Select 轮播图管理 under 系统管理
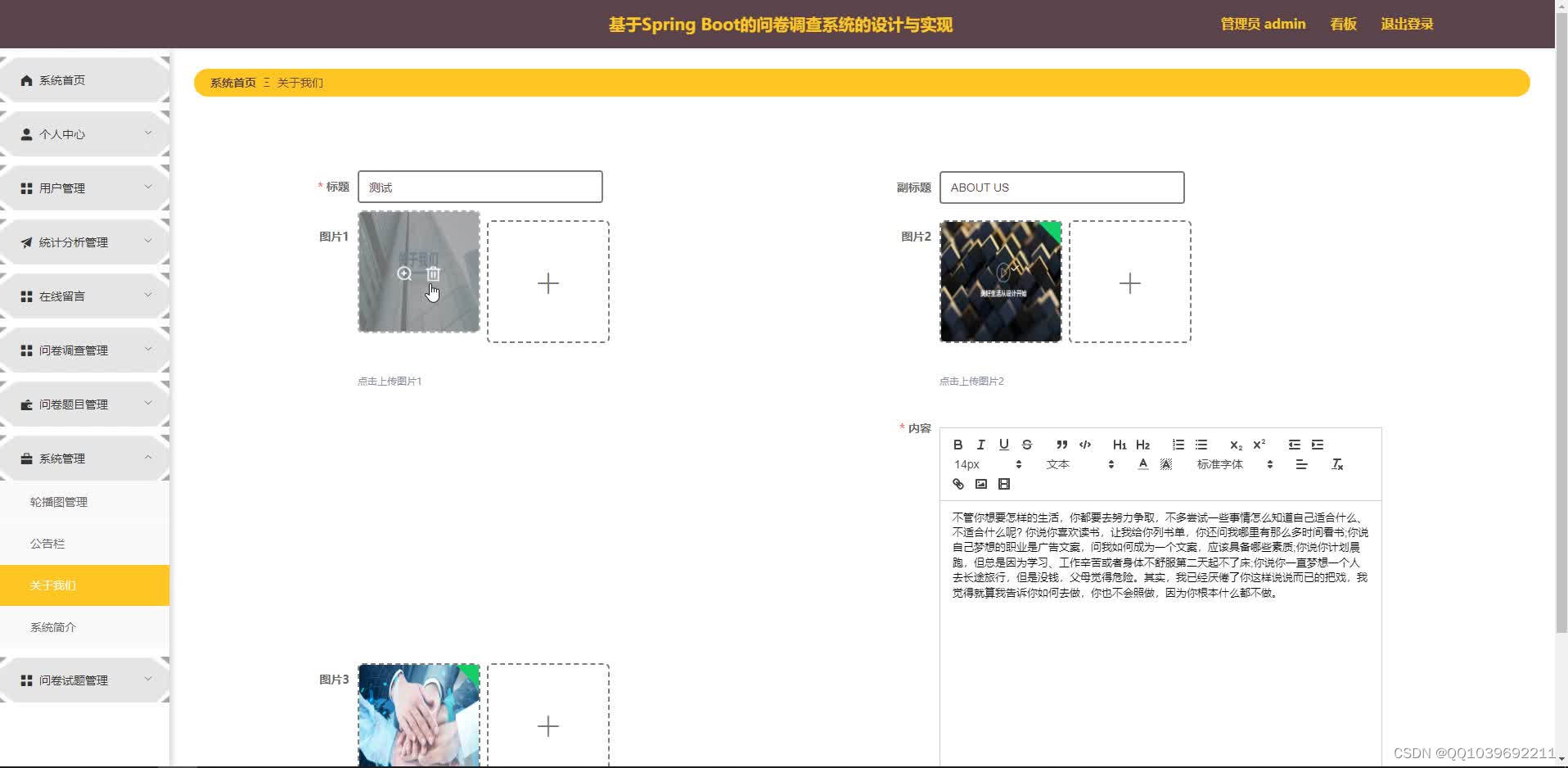Viewport: 1568px width, 768px height. [x=58, y=502]
